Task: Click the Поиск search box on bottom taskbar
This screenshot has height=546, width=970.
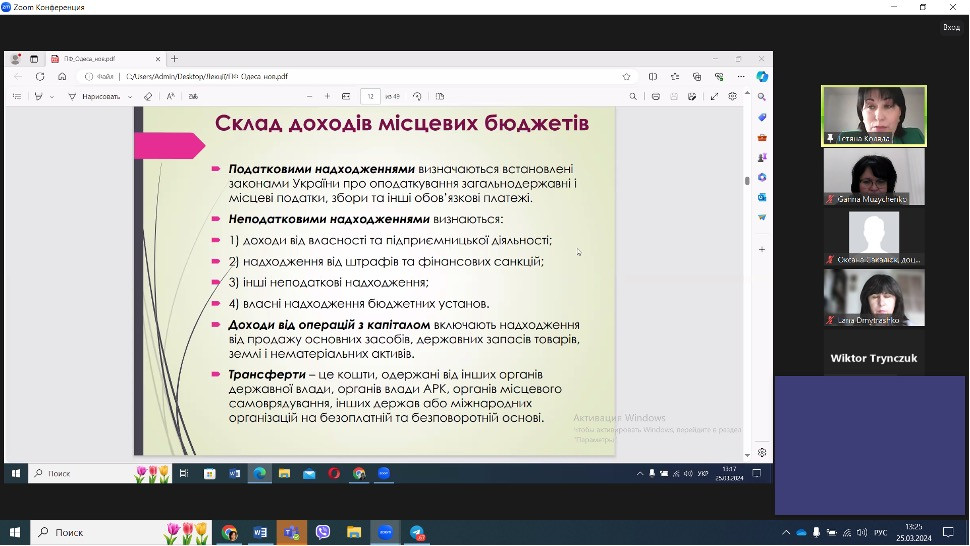Action: pos(121,532)
